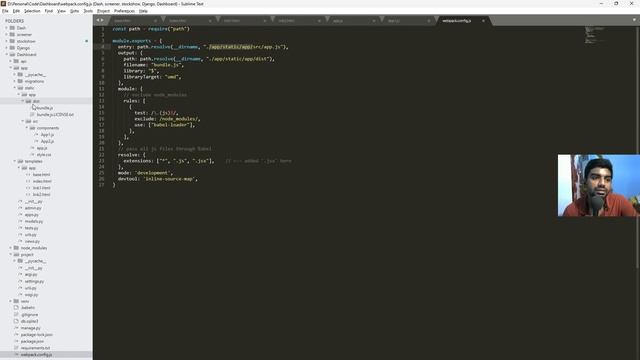Click the .babelrc file icon

tap(16, 308)
